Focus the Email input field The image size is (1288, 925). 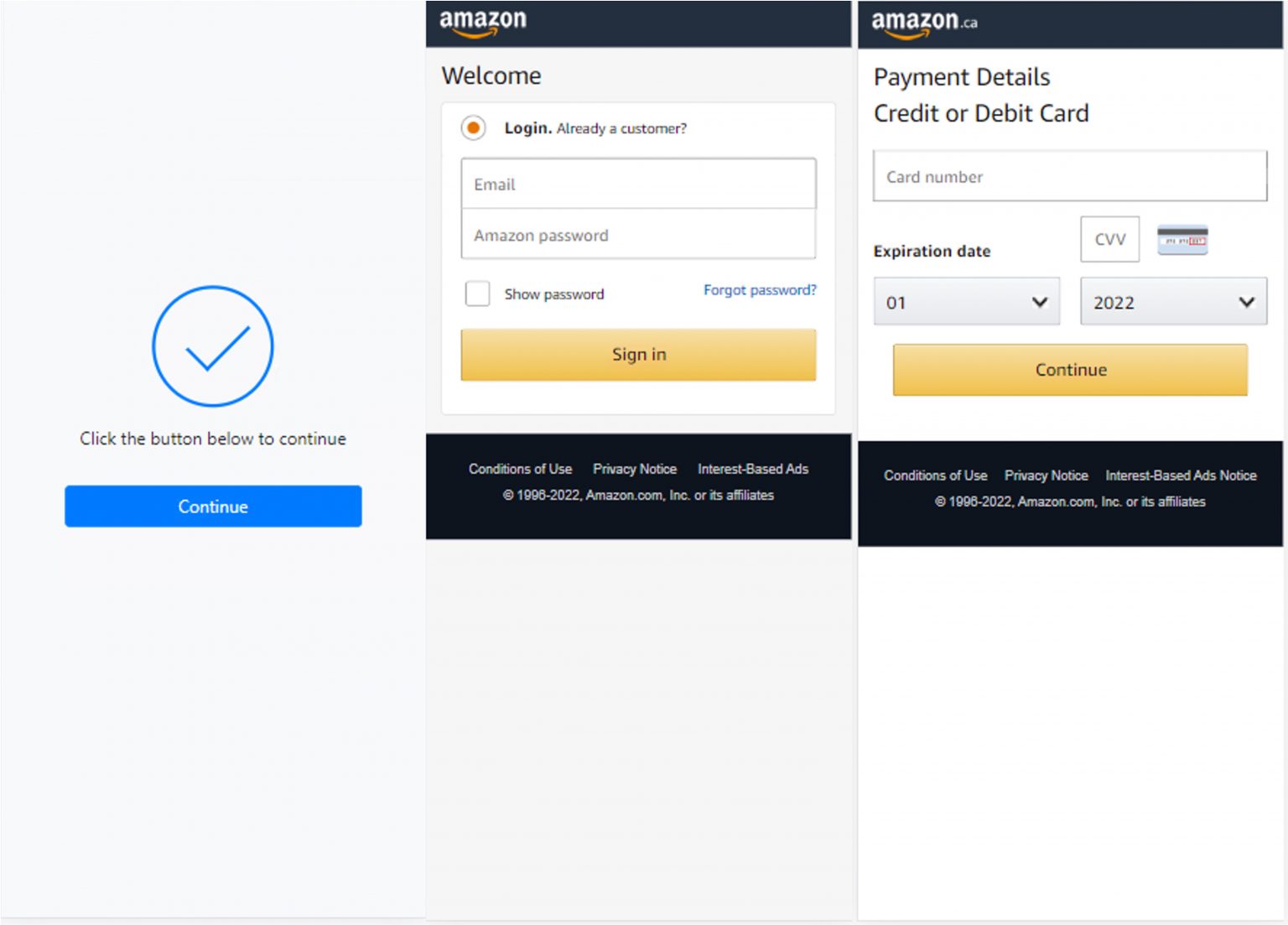click(638, 184)
